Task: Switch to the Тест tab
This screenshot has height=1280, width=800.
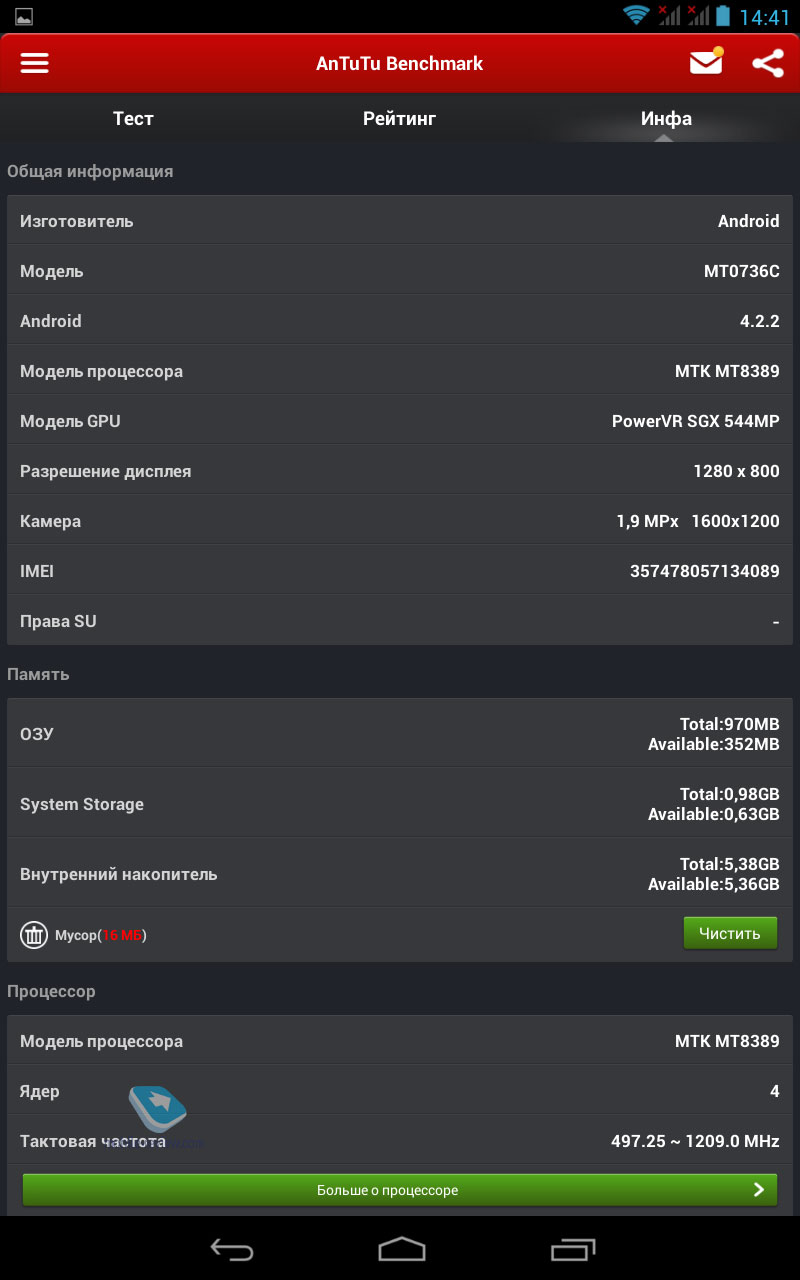Action: [133, 118]
